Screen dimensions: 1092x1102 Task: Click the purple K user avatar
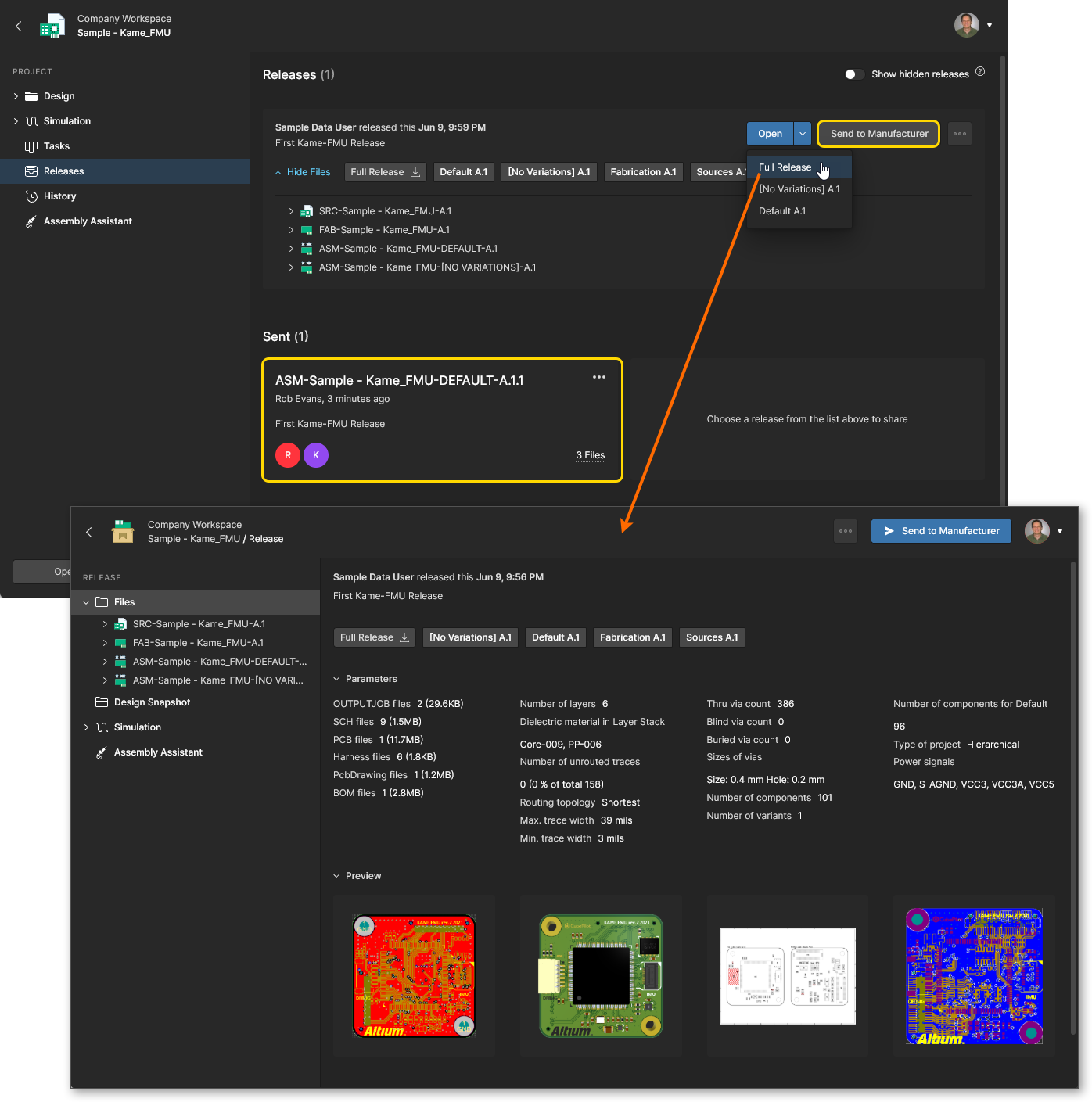316,455
